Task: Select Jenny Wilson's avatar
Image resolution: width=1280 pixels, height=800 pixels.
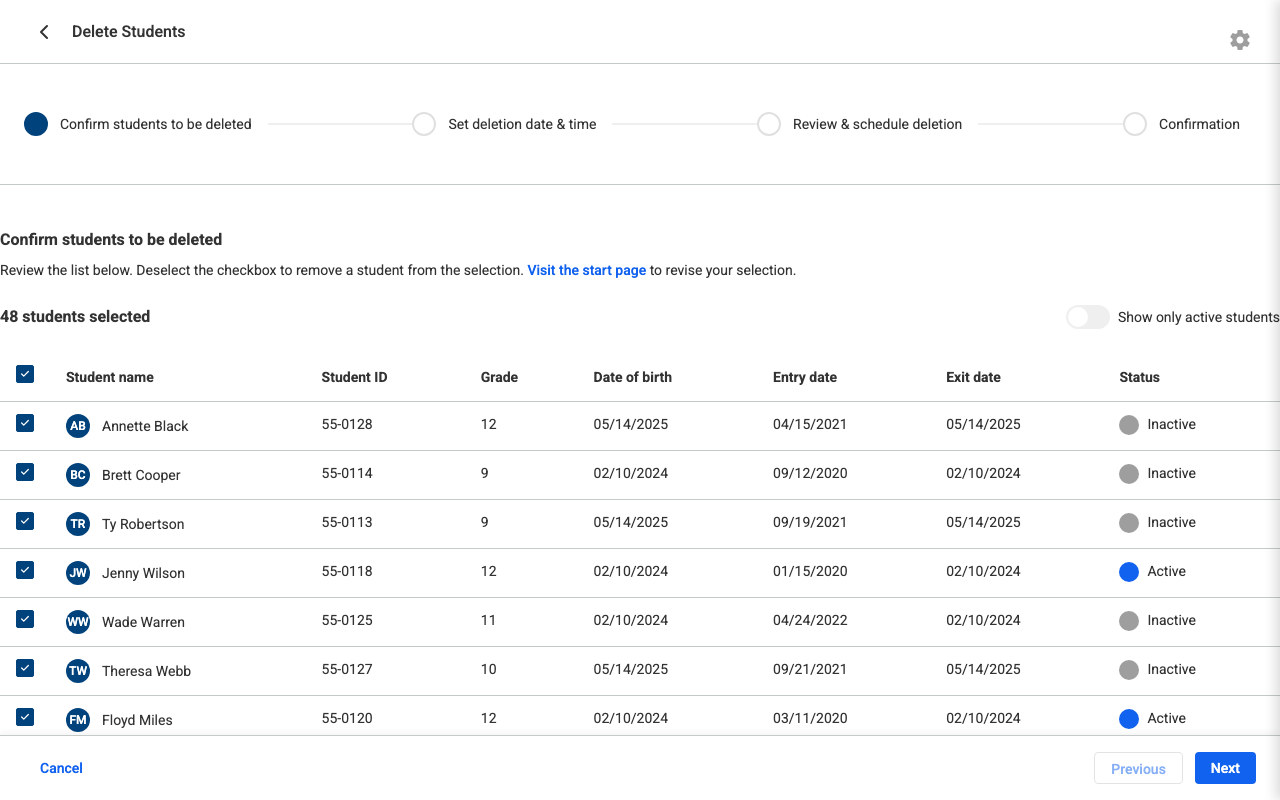Action: pyautogui.click(x=77, y=572)
